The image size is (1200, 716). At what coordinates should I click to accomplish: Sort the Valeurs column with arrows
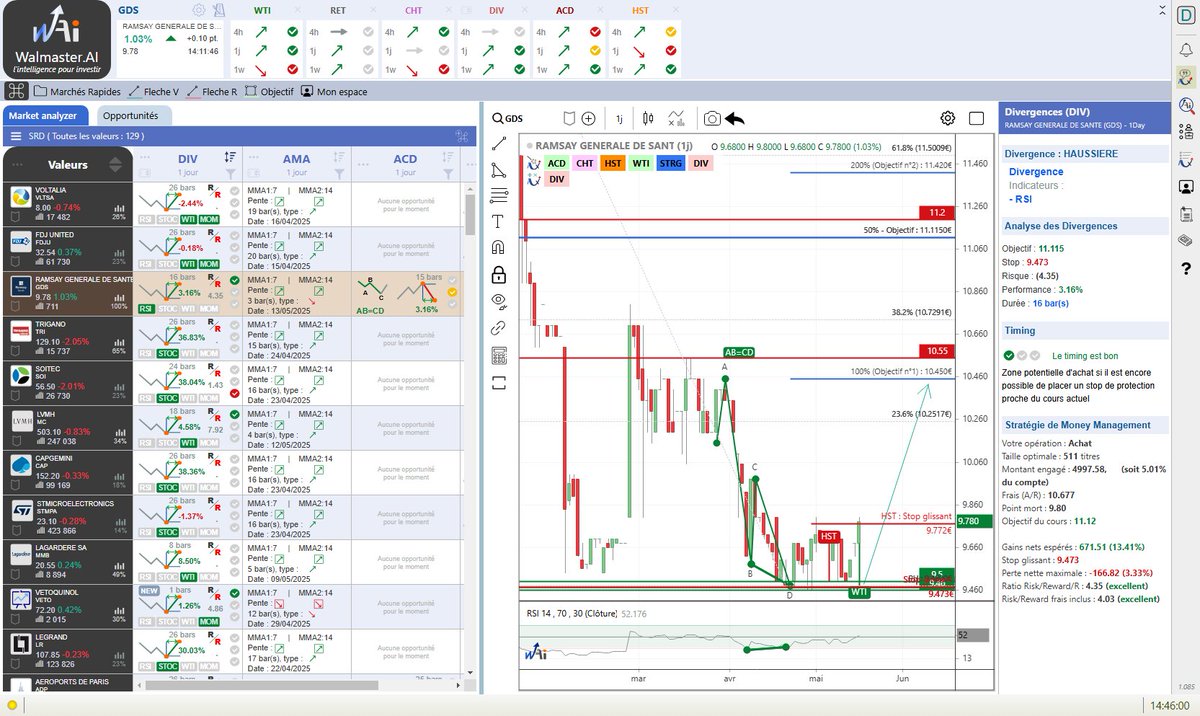click(x=115, y=165)
